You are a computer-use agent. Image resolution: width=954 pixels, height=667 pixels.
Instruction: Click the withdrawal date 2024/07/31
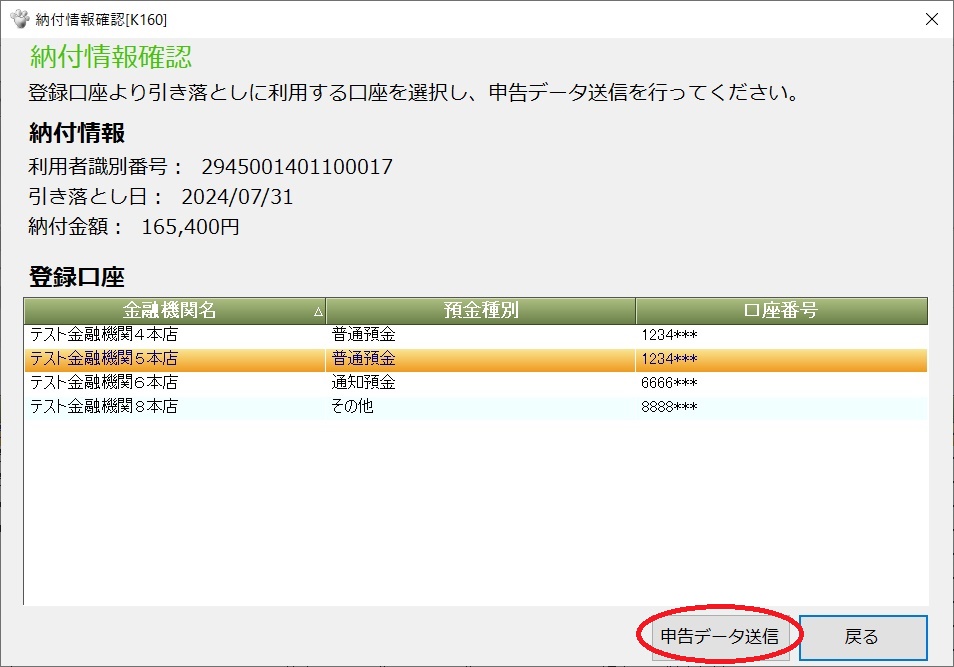pyautogui.click(x=237, y=197)
